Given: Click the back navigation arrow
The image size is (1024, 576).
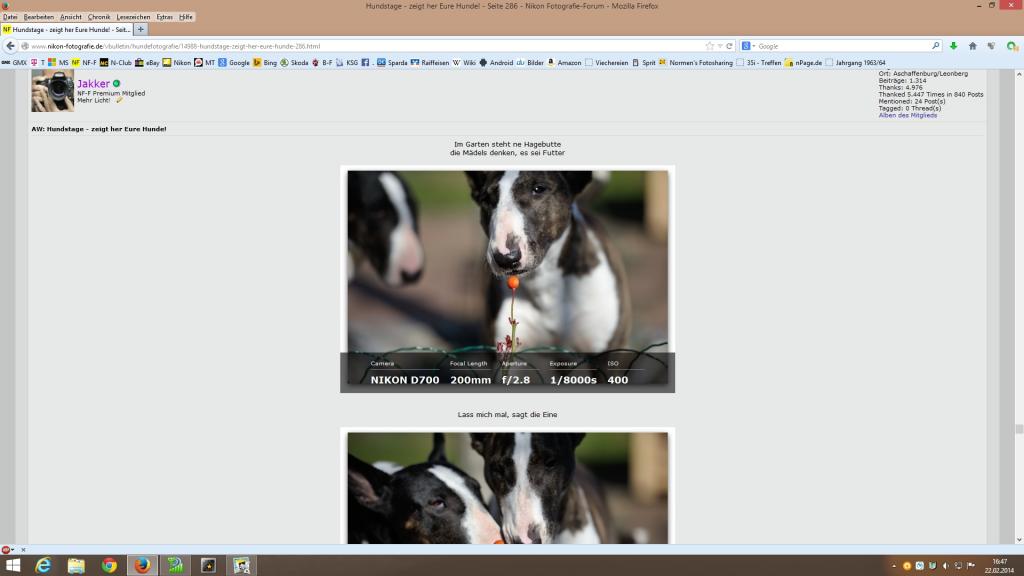Looking at the screenshot, I should point(10,46).
